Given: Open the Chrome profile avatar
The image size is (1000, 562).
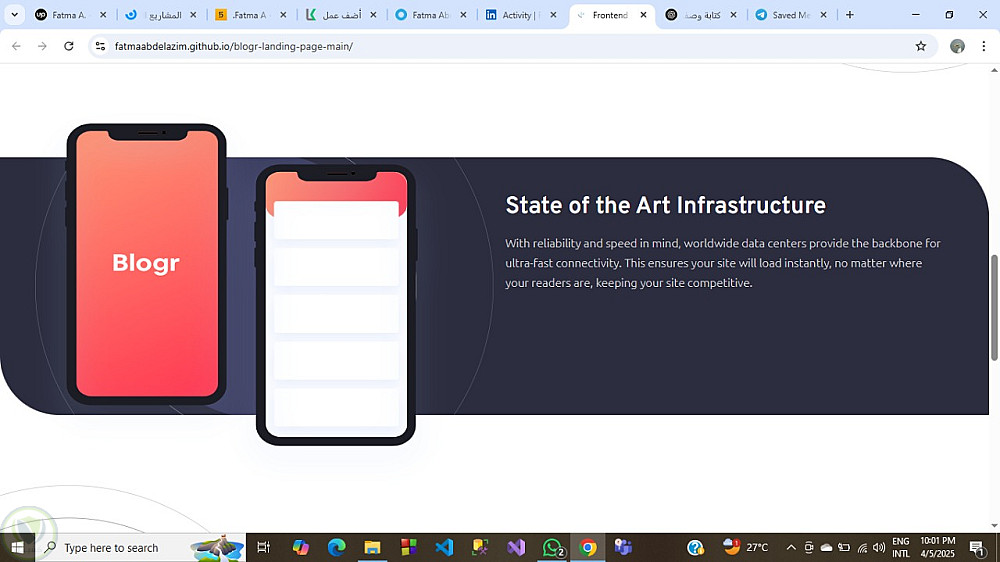Looking at the screenshot, I should click(957, 46).
